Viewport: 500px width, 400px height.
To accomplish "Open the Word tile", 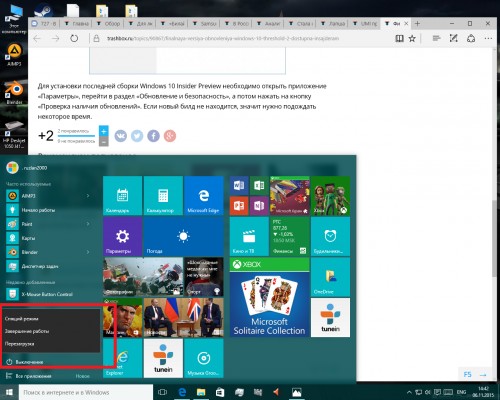I will (239, 186).
